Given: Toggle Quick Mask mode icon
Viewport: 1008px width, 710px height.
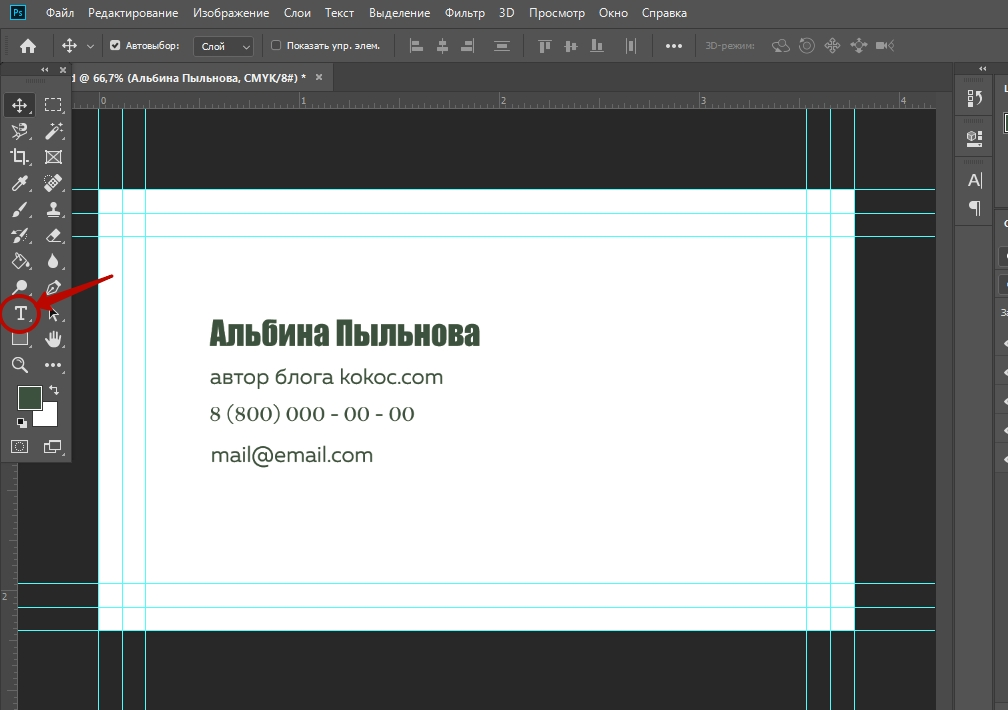Looking at the screenshot, I should (20, 446).
